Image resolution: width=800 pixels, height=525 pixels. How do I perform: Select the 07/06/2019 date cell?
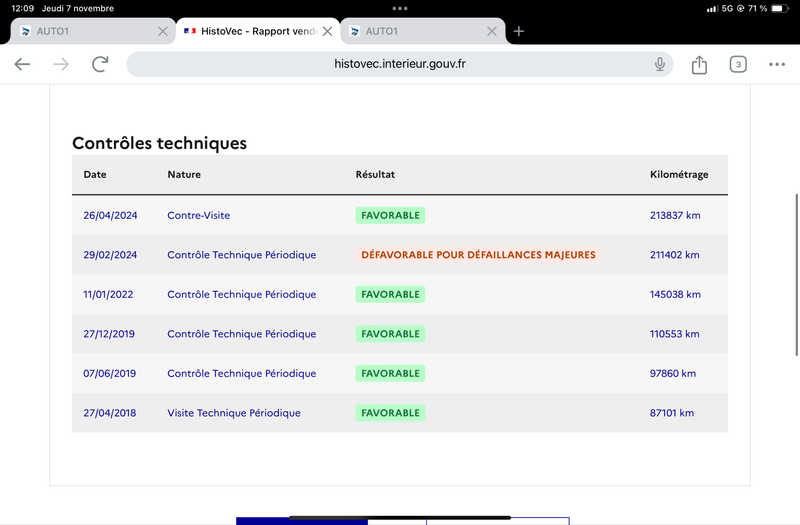[x=110, y=373]
